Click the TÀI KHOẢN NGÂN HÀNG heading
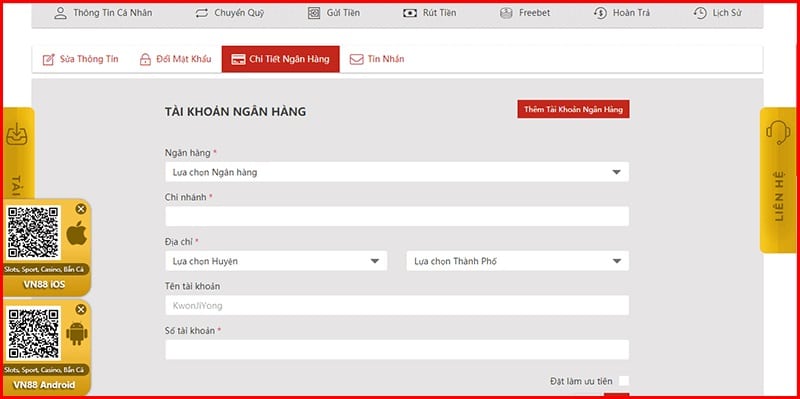 coord(235,111)
